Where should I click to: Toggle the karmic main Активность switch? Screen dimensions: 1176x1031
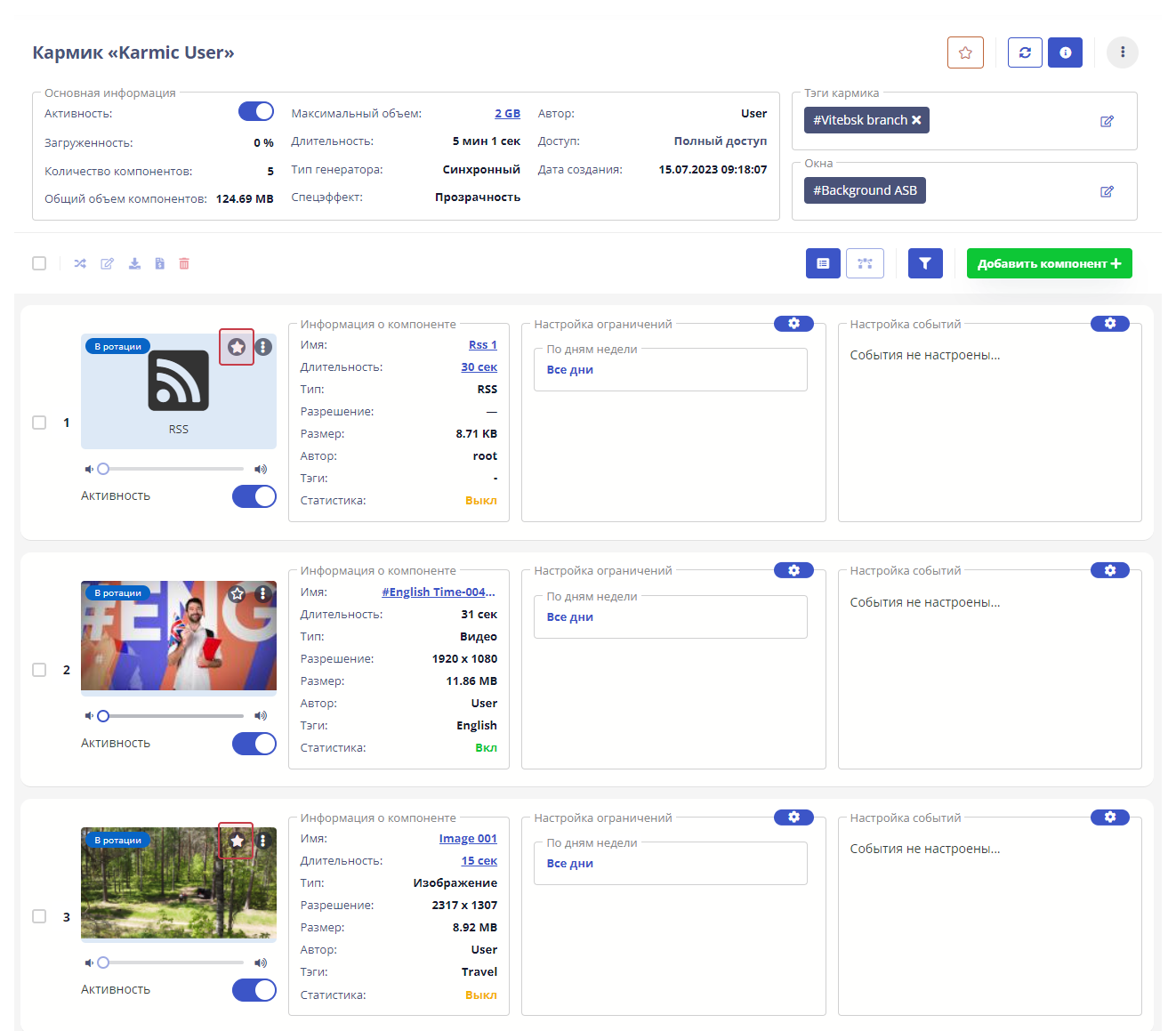(256, 111)
